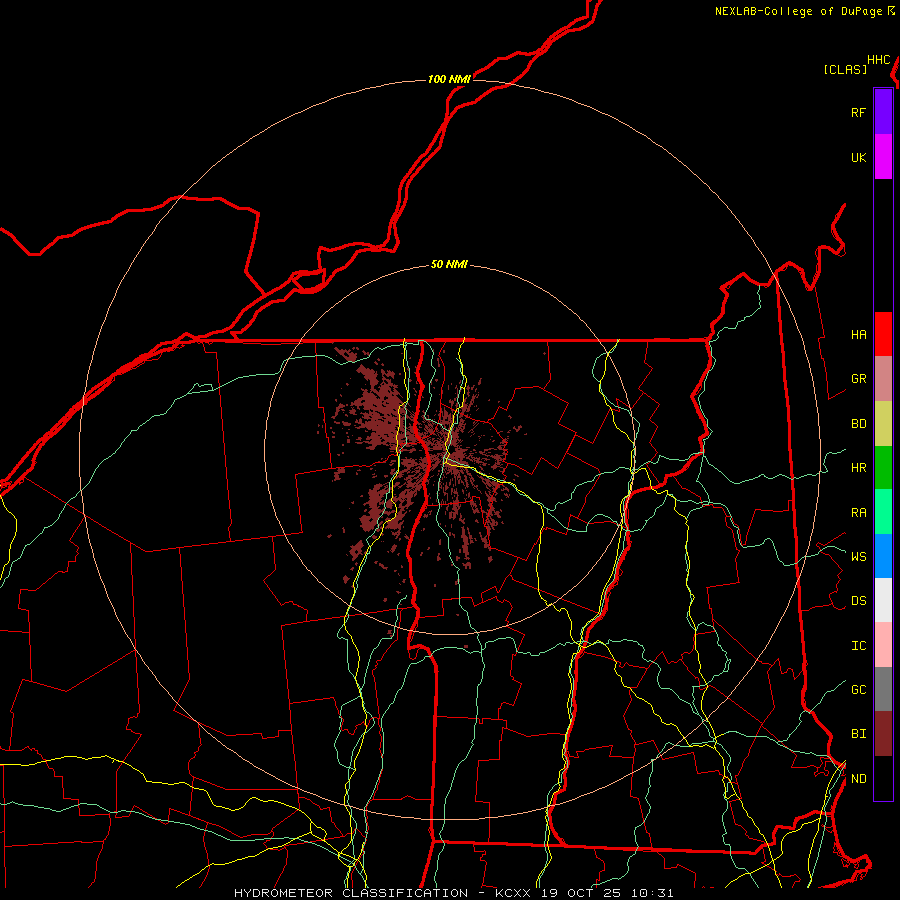Screen dimensions: 900x900
Task: Click the RA legend label
Action: click(858, 513)
